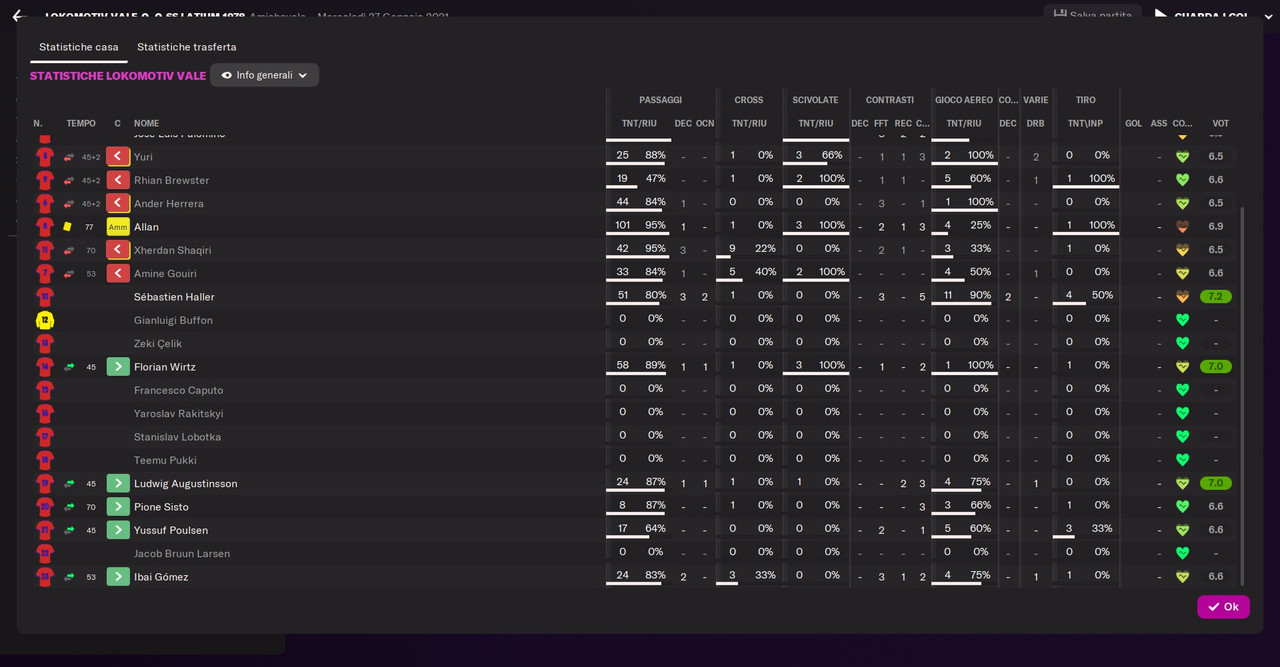Sort by SCIVOLATE column header
Screen dimensions: 1280x667
tap(815, 100)
